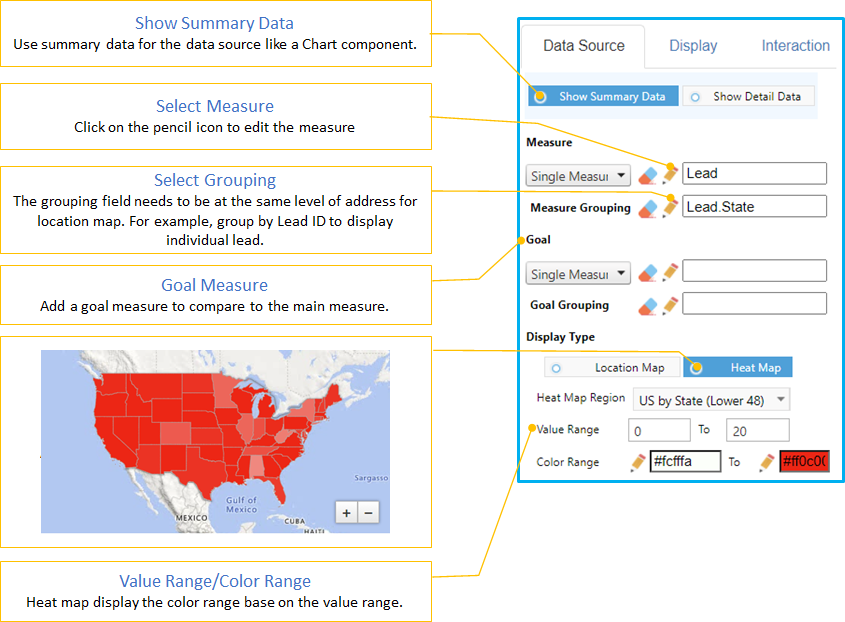Click the eraser icon in the Goal measure row

click(x=649, y=272)
